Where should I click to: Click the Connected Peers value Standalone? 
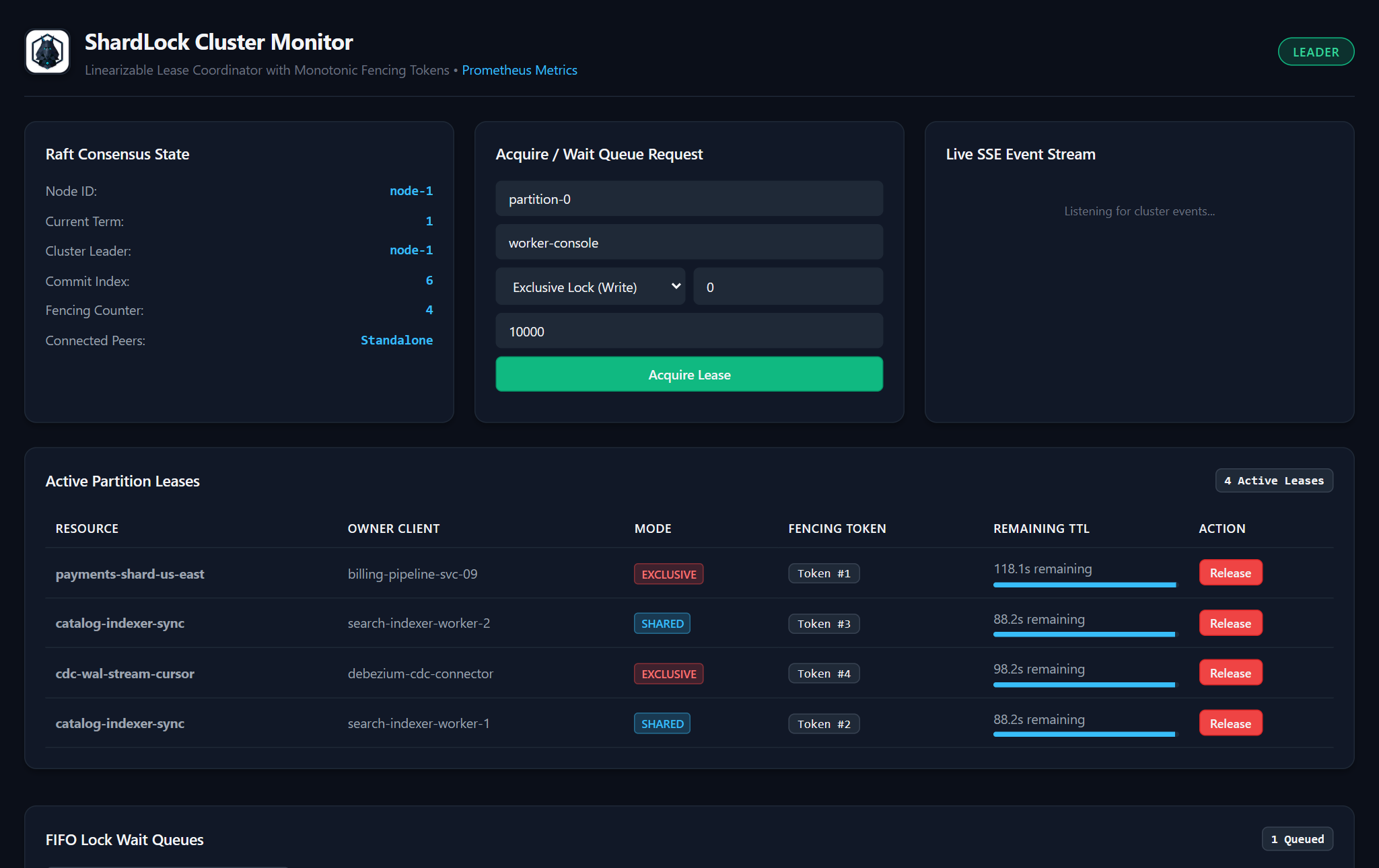coord(396,340)
